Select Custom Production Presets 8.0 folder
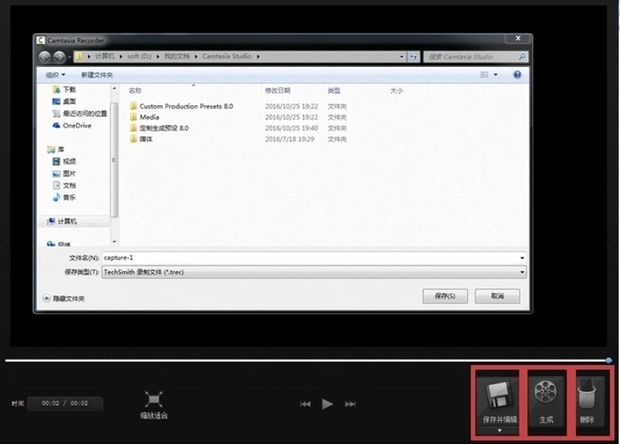The width and height of the screenshot is (620, 444). 181,106
